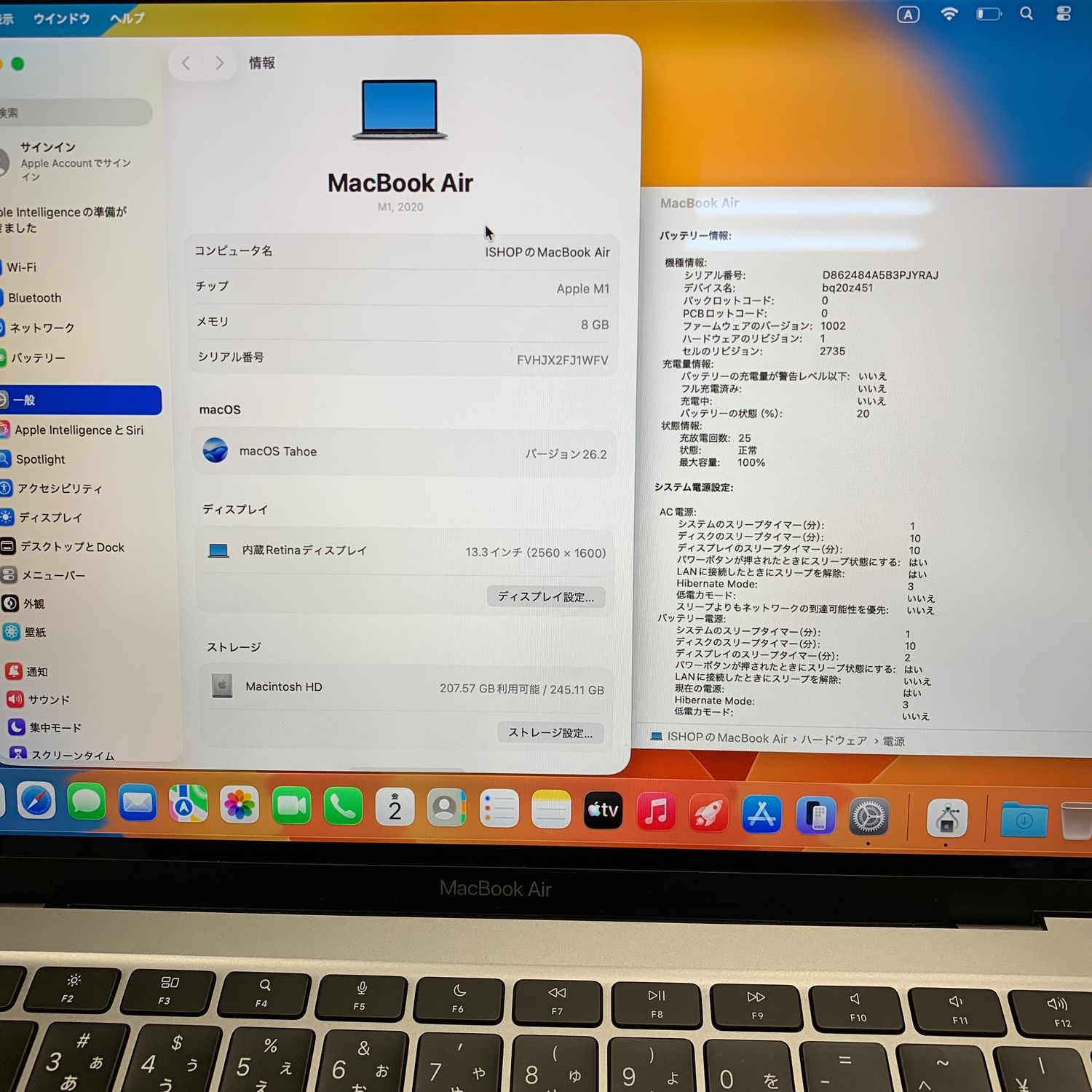Click the ストレージ設定... button
The height and width of the screenshot is (1092, 1092).
550,732
